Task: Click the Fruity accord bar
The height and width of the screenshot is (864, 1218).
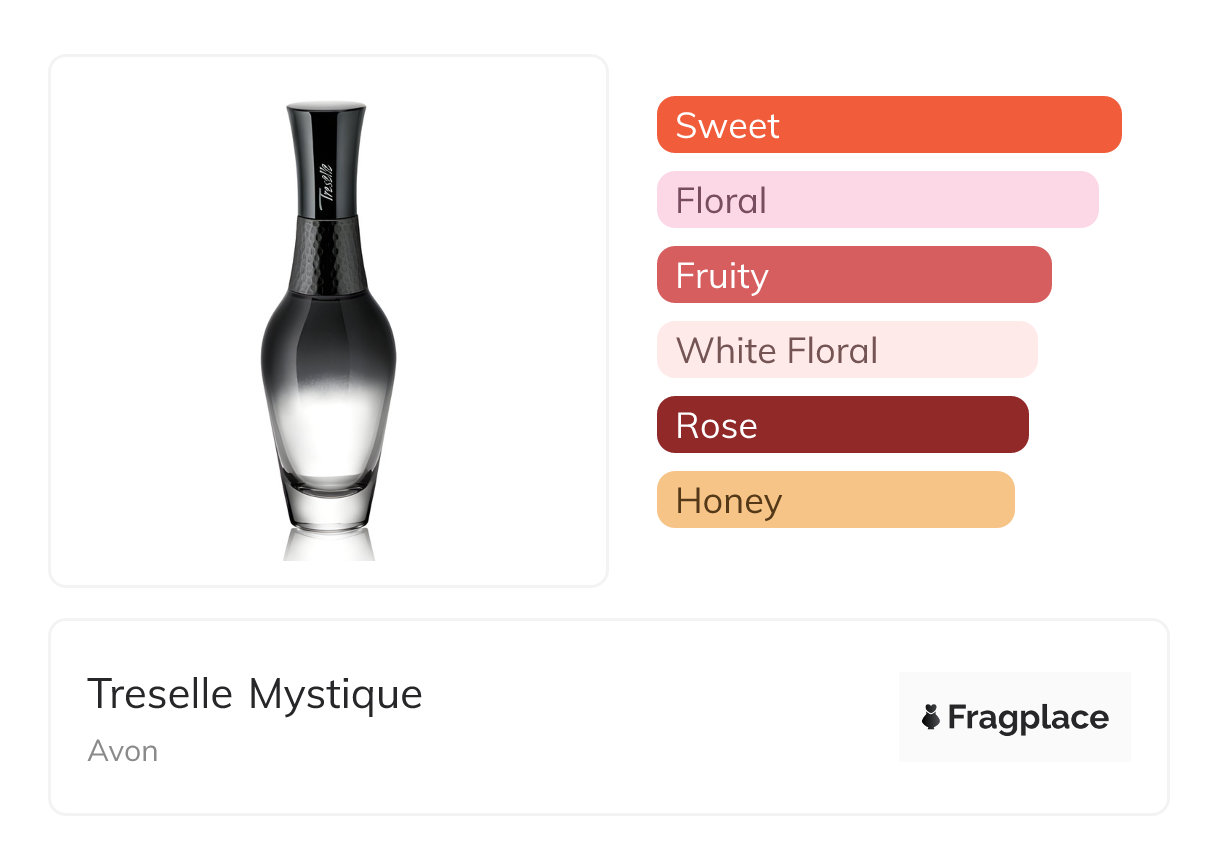Action: (853, 275)
